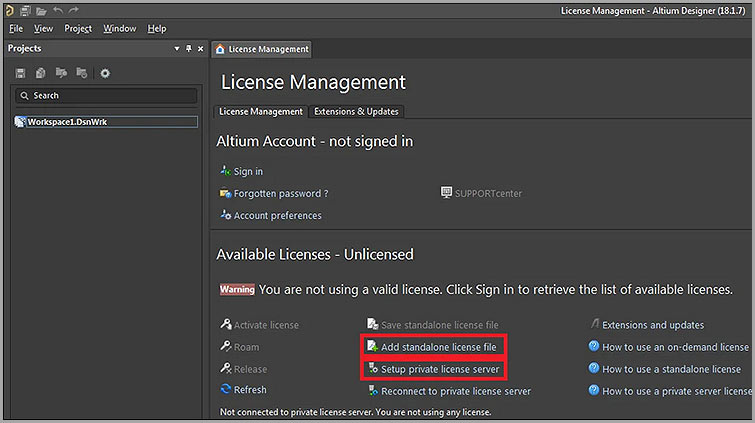The image size is (755, 423).
Task: Switch to Extensions & Updates tab
Action: coord(356,112)
